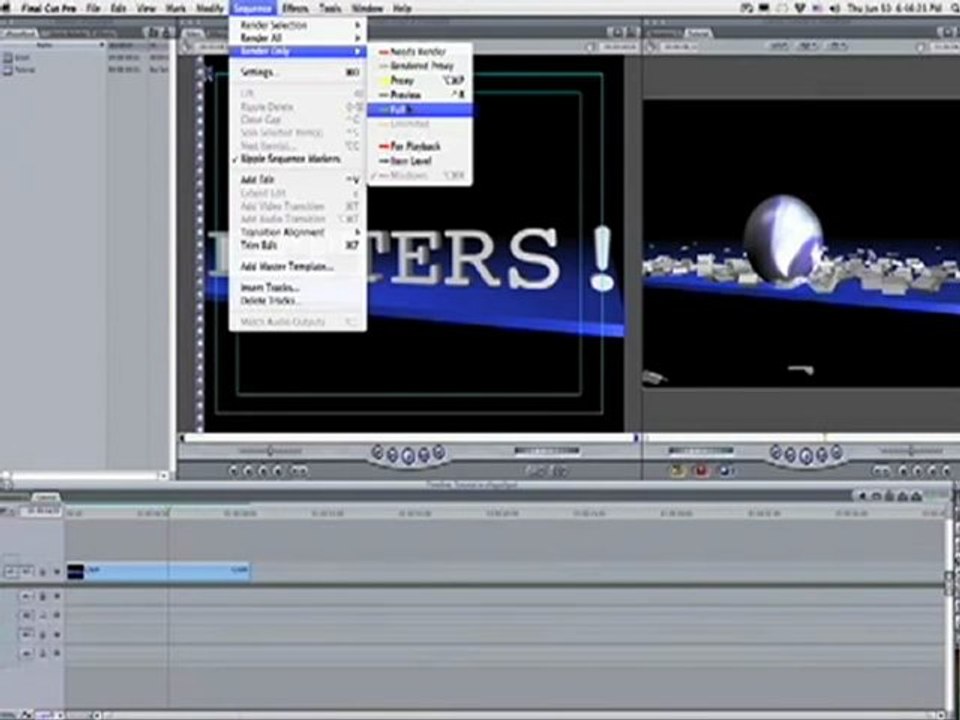Click Viewer shuttle control slider
This screenshot has height=720, width=960.
click(x=270, y=451)
